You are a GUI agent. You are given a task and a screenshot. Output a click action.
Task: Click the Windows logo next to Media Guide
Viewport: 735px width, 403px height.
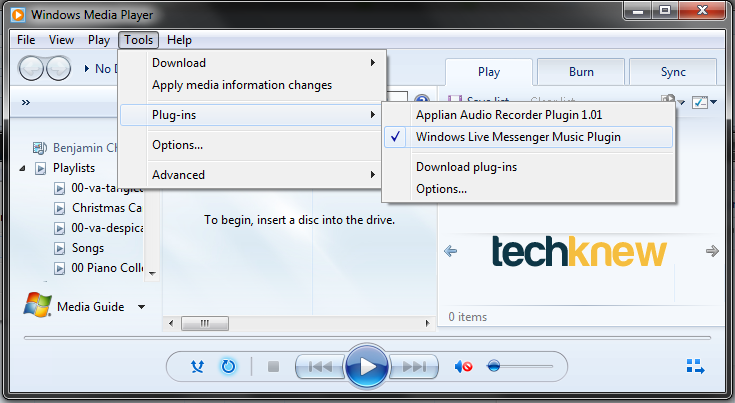pyautogui.click(x=38, y=305)
